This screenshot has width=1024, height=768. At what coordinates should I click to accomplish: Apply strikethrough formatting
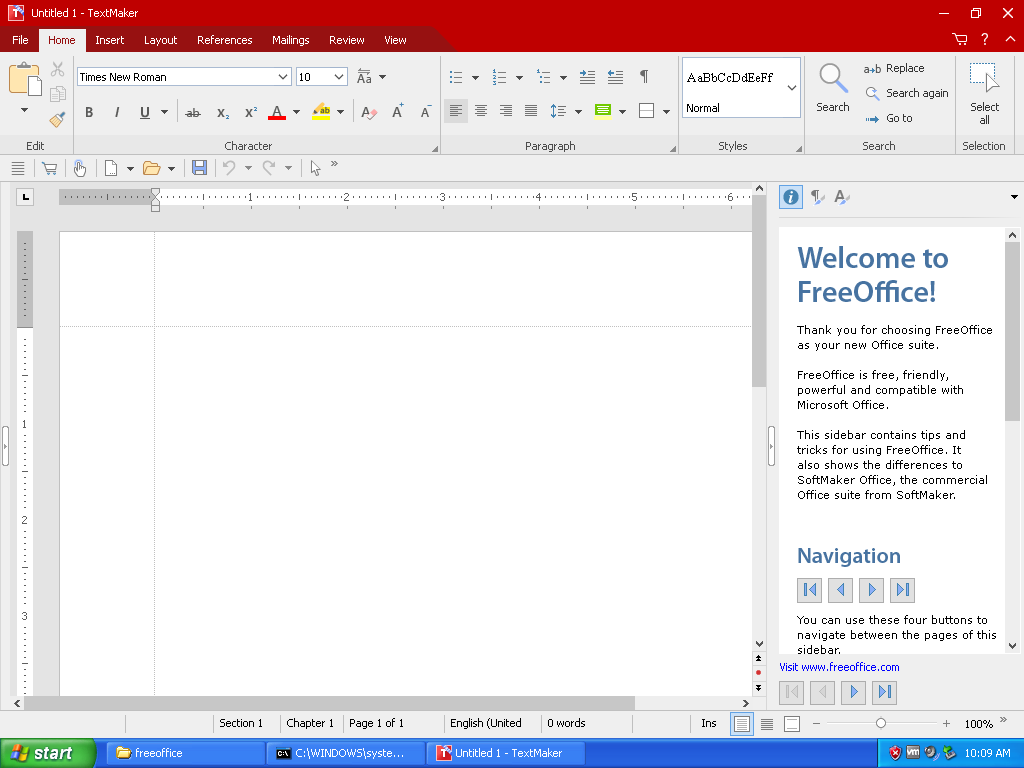(193, 112)
